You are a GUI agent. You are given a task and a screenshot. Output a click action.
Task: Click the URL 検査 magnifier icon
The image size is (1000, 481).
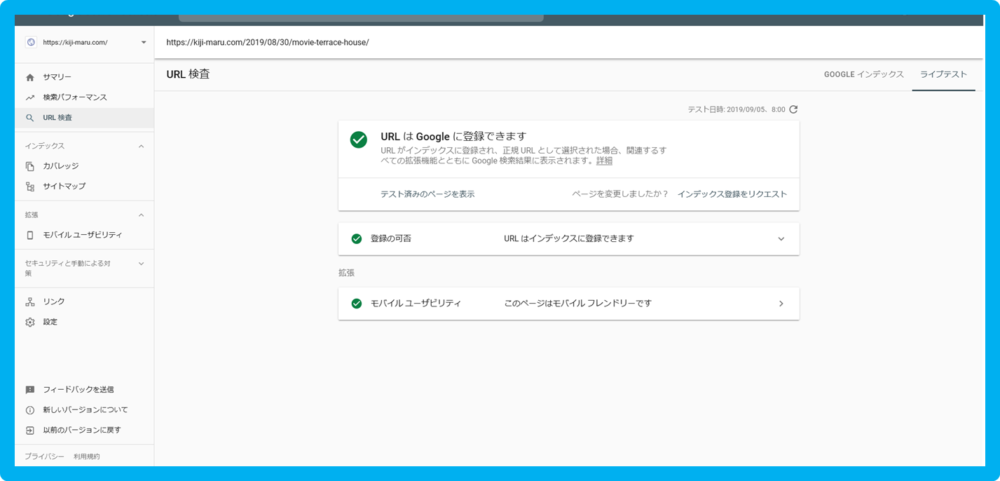point(29,118)
